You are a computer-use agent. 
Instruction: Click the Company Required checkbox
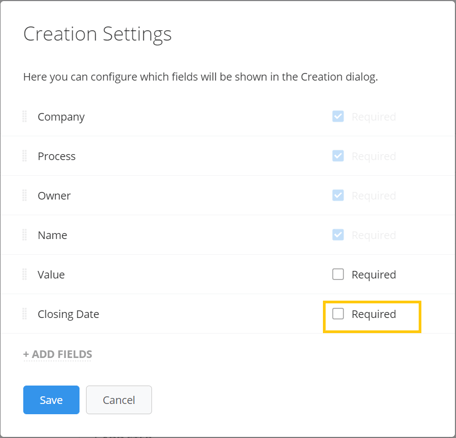(338, 116)
